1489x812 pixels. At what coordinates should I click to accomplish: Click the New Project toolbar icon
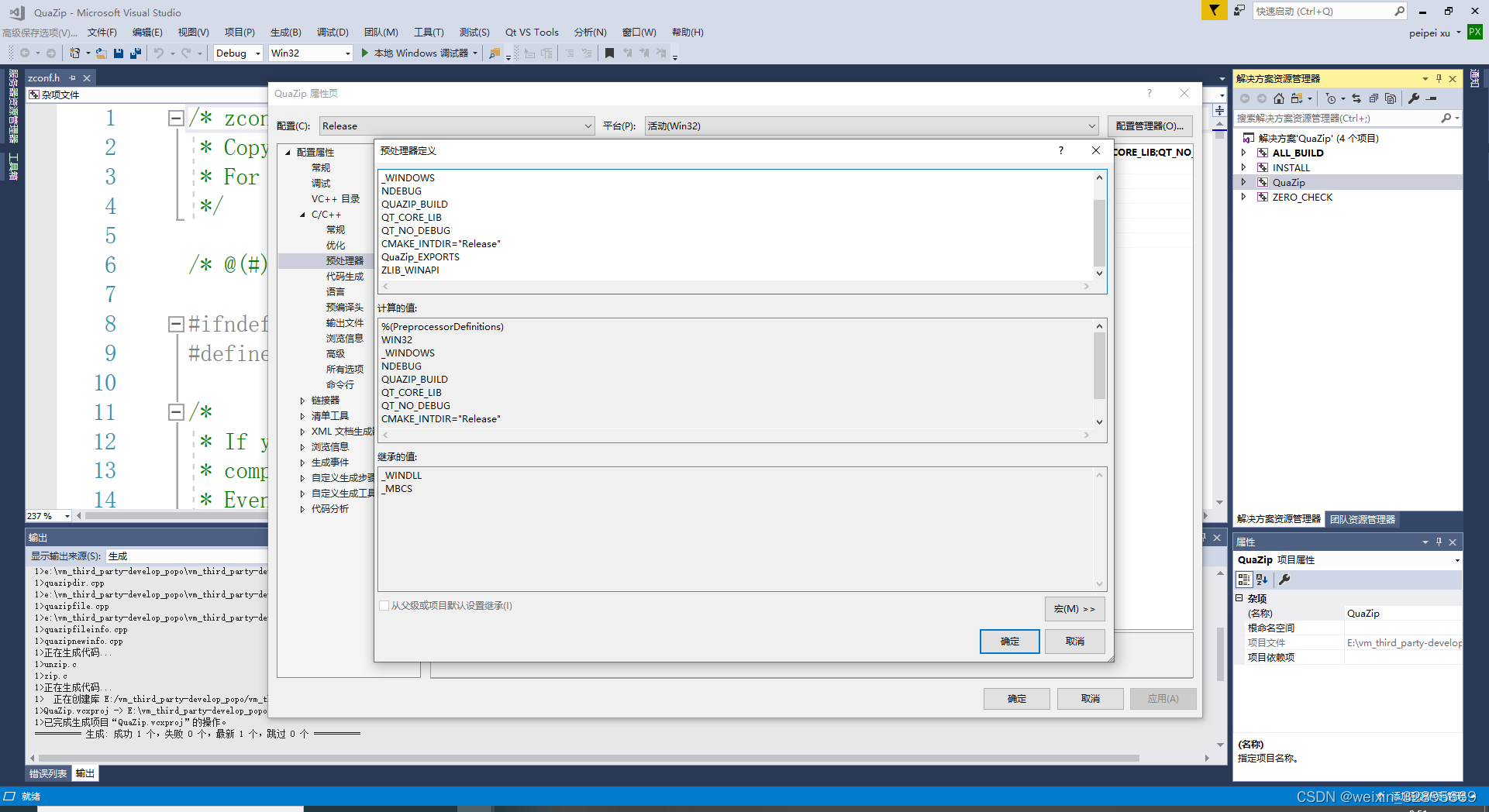click(75, 53)
